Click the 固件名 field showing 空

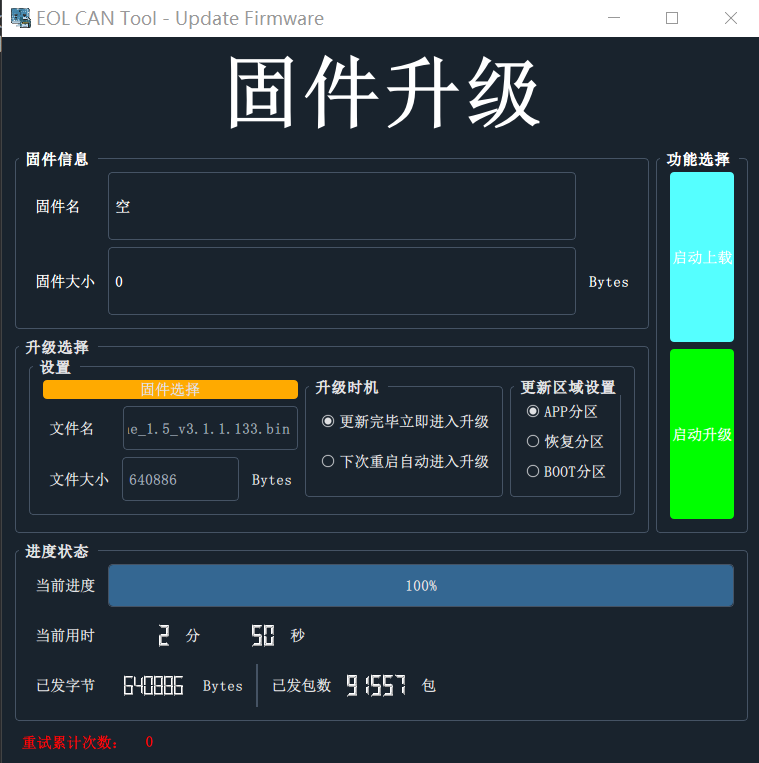pyautogui.click(x=342, y=206)
